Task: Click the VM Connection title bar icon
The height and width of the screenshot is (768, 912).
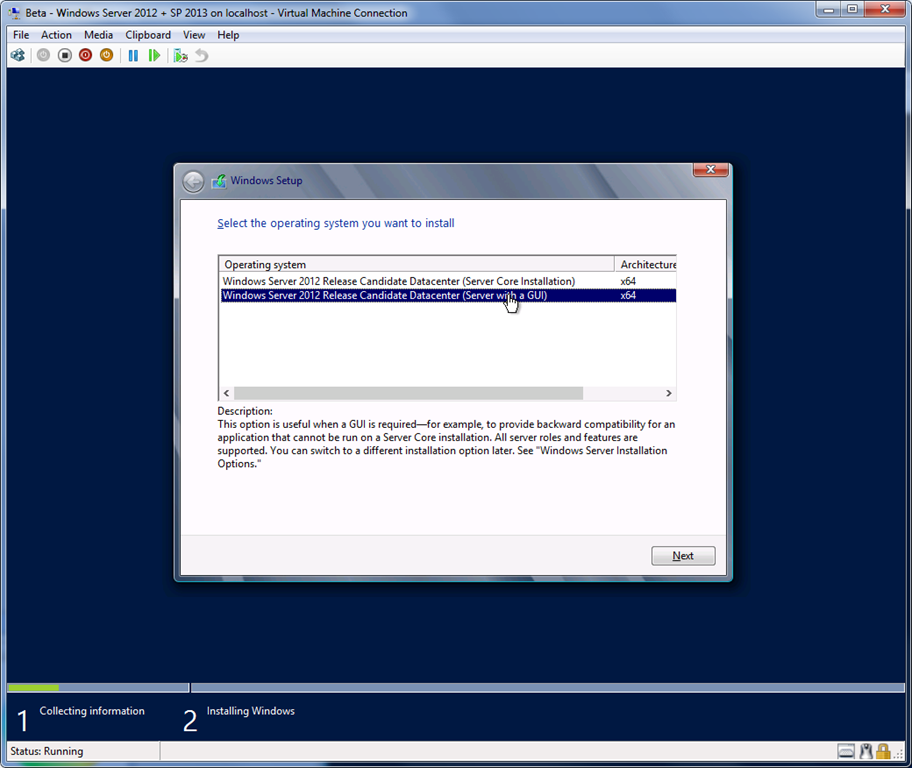Action: tap(14, 12)
